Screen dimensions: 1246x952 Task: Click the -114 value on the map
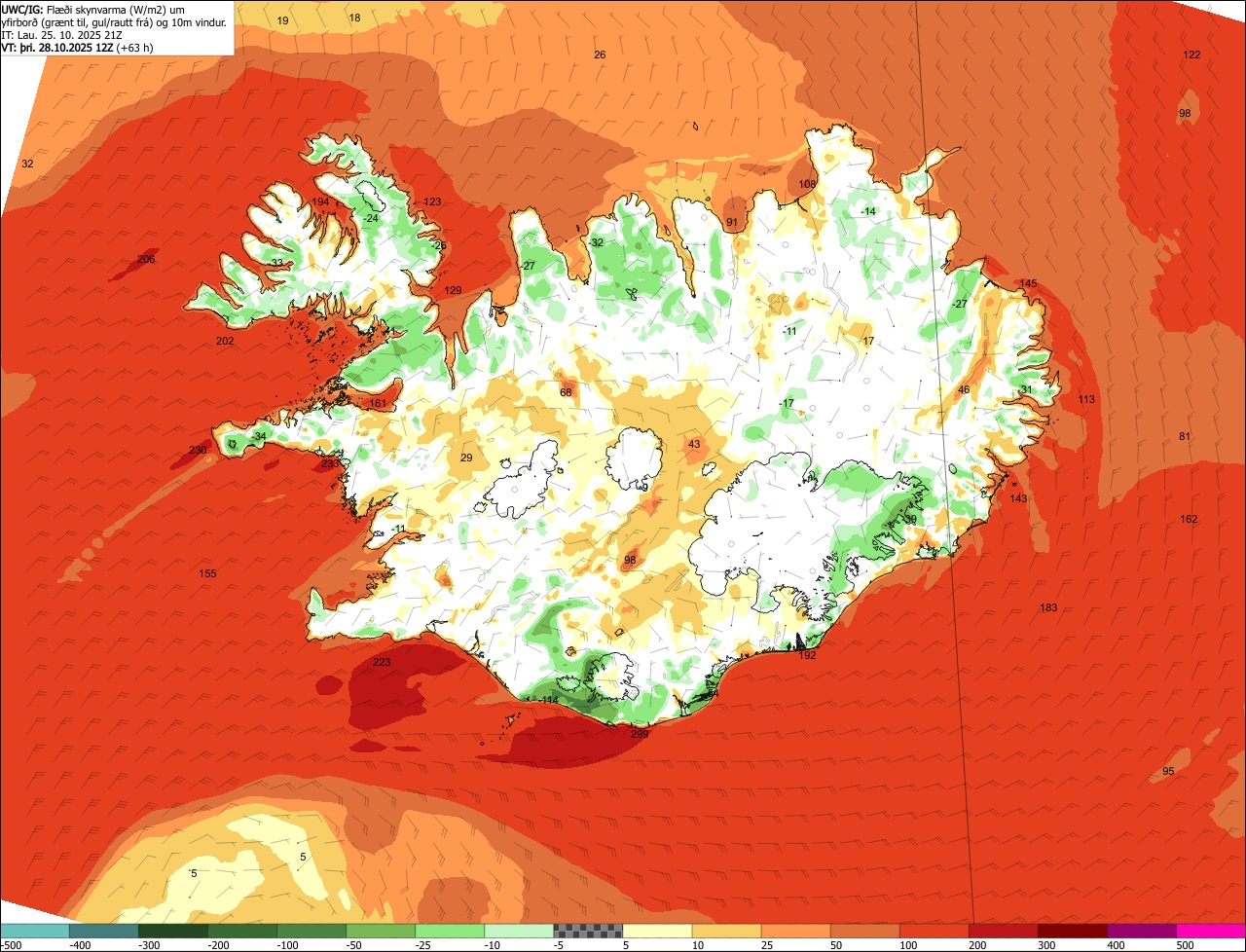(548, 700)
